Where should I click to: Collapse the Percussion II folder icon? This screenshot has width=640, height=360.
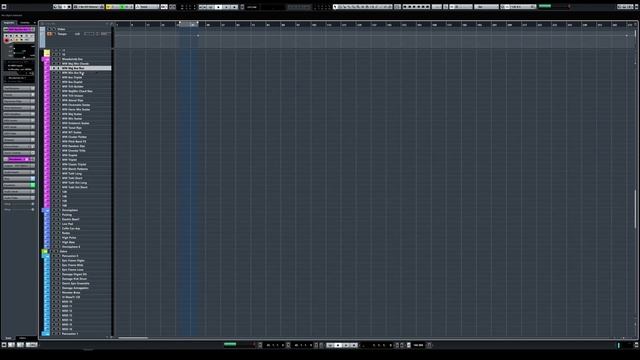pos(47,256)
